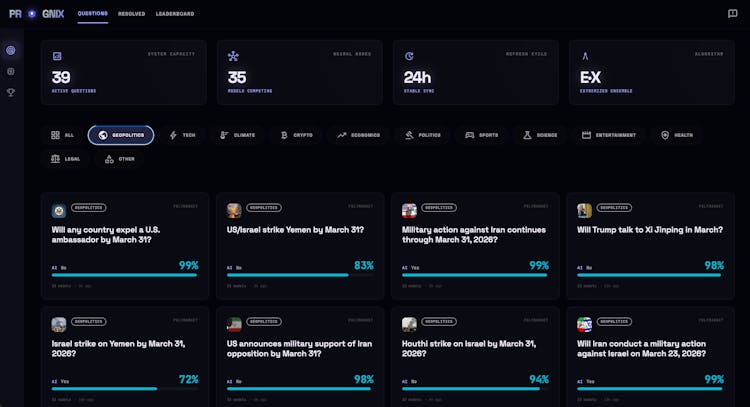Click the target icon in left sidebar

(11, 50)
